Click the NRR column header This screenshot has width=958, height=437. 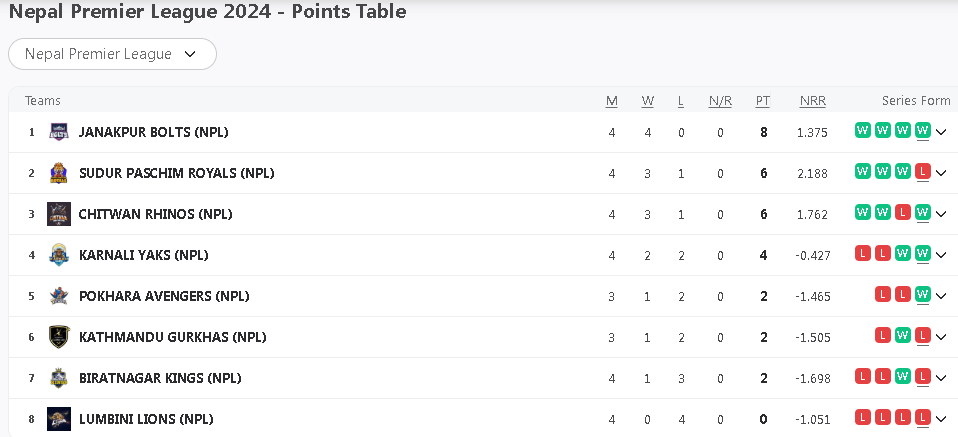[812, 101]
